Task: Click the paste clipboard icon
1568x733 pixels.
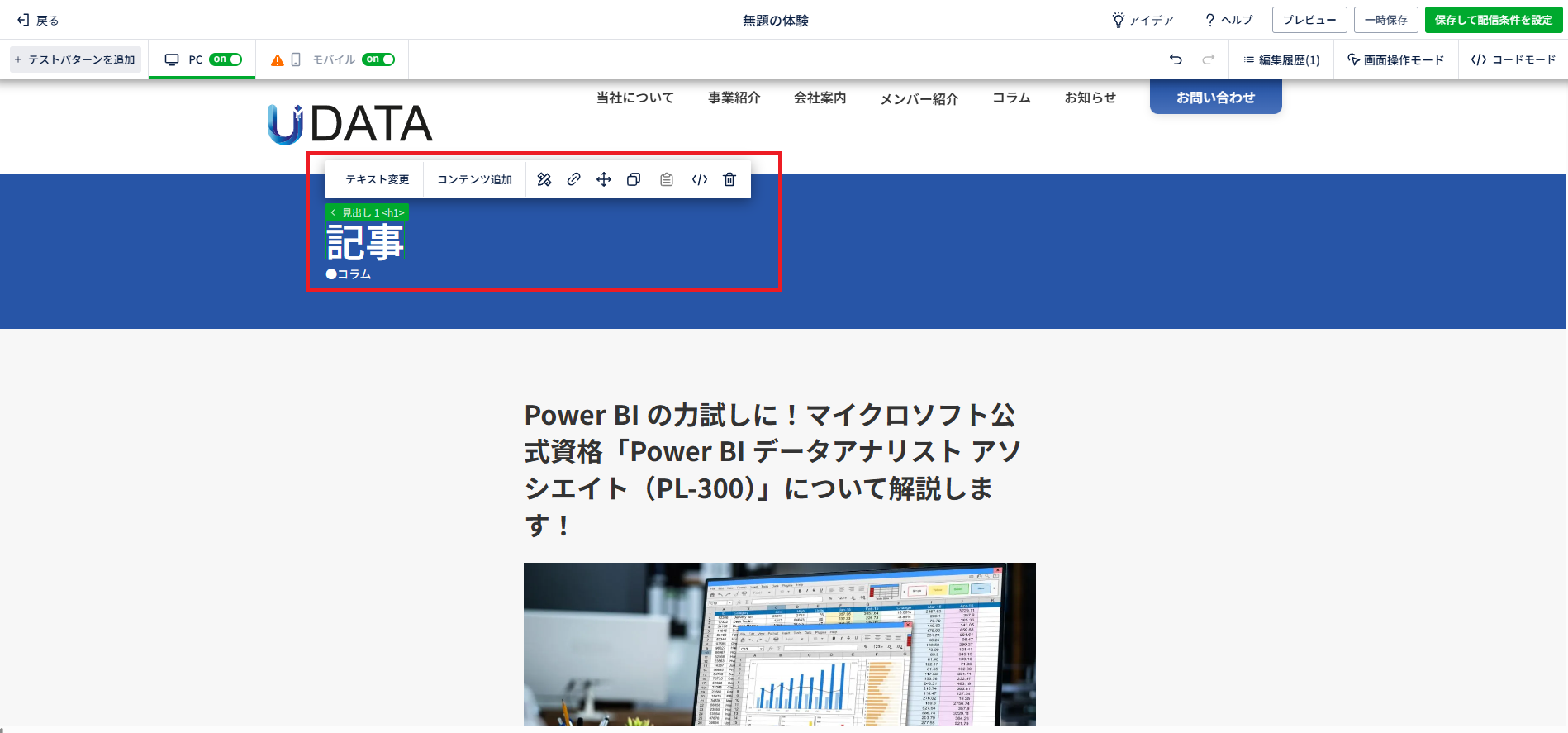Action: coord(667,179)
